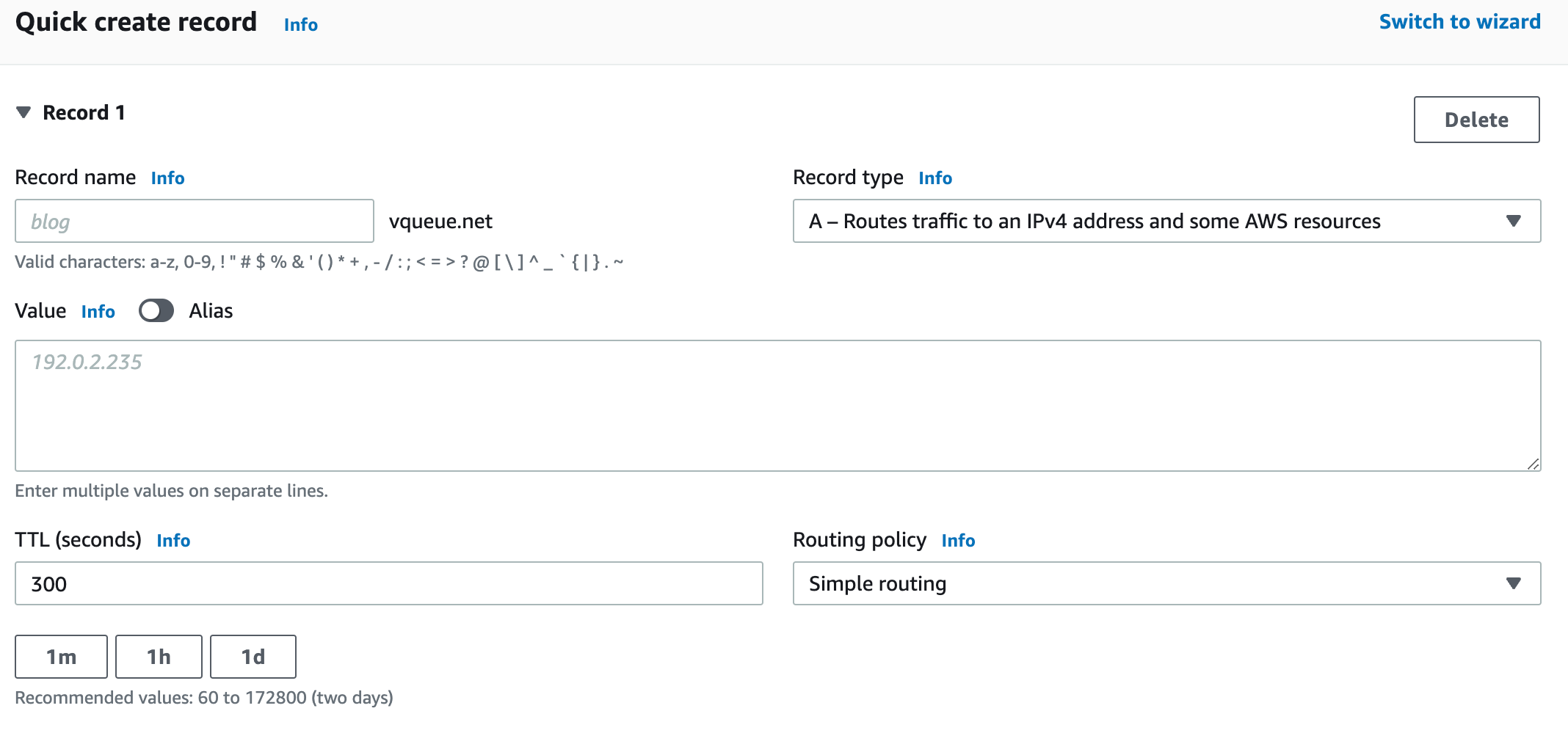The image size is (1568, 744).
Task: Focus the Record name input field
Action: 195,221
